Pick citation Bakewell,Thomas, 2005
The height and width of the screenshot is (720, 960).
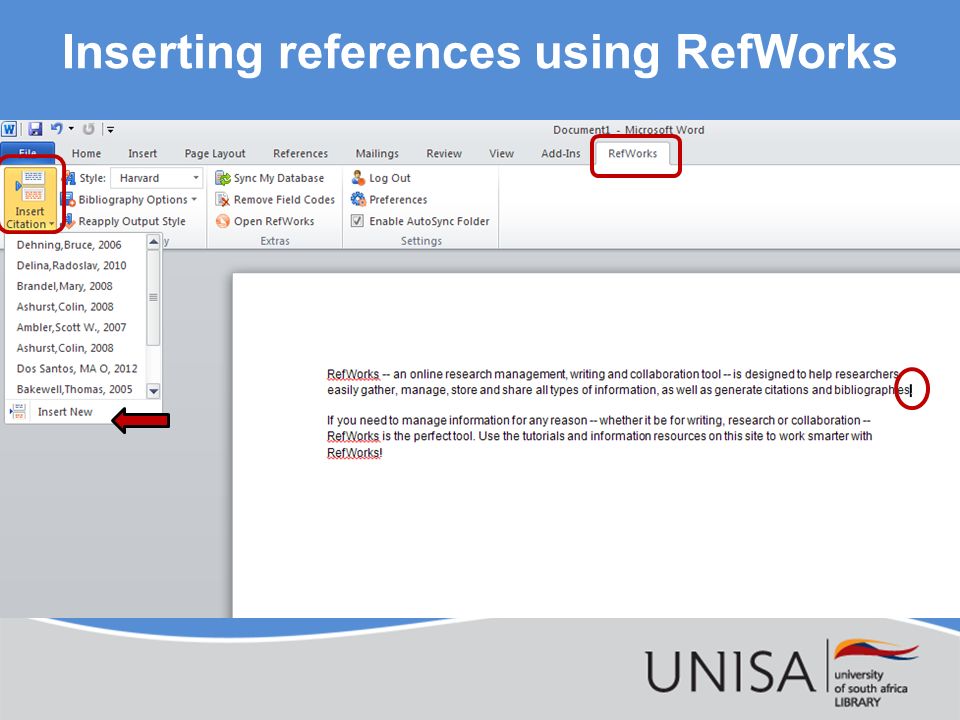point(75,389)
